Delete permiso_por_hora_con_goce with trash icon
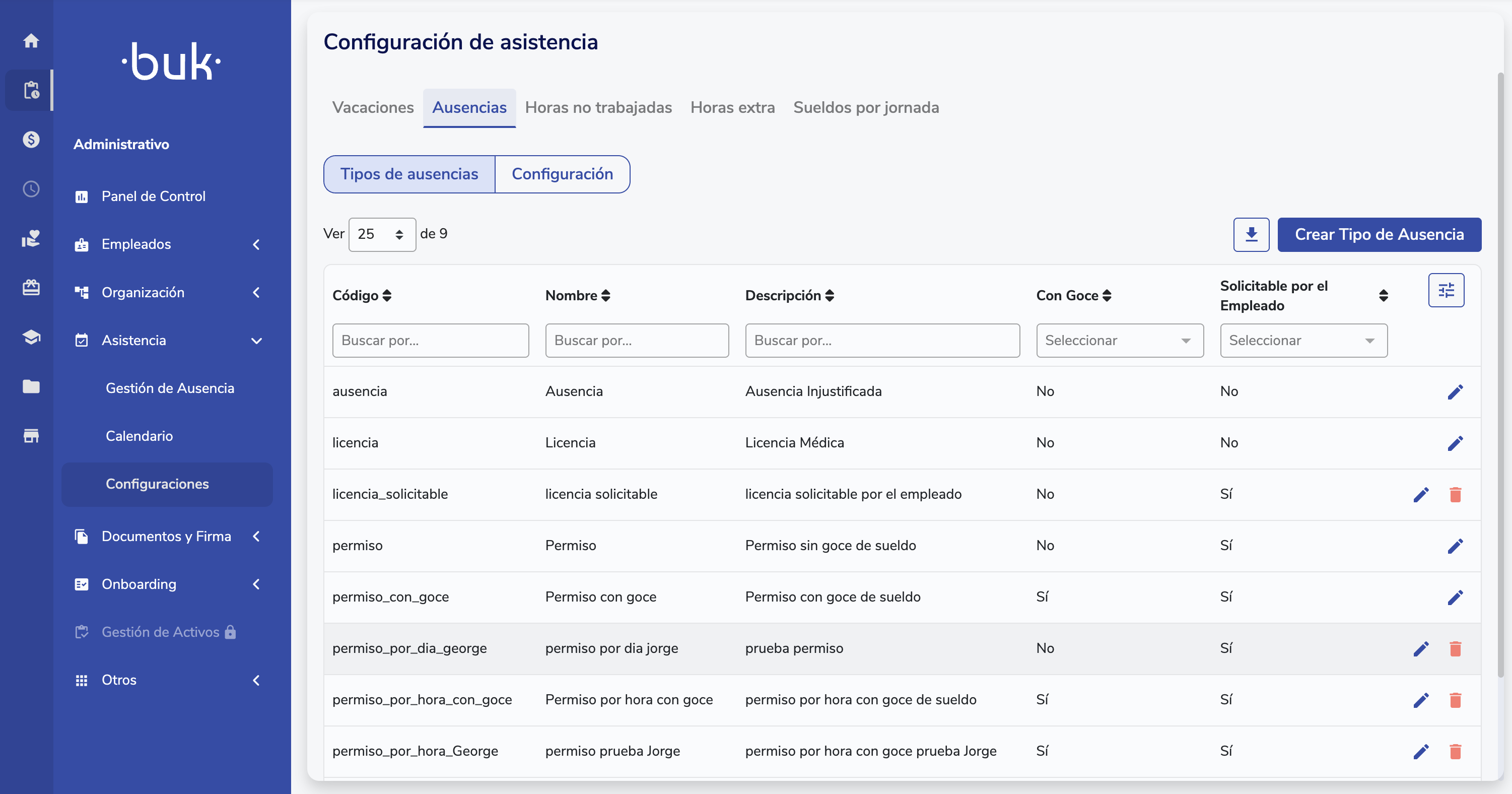Image resolution: width=1512 pixels, height=794 pixels. [x=1455, y=700]
